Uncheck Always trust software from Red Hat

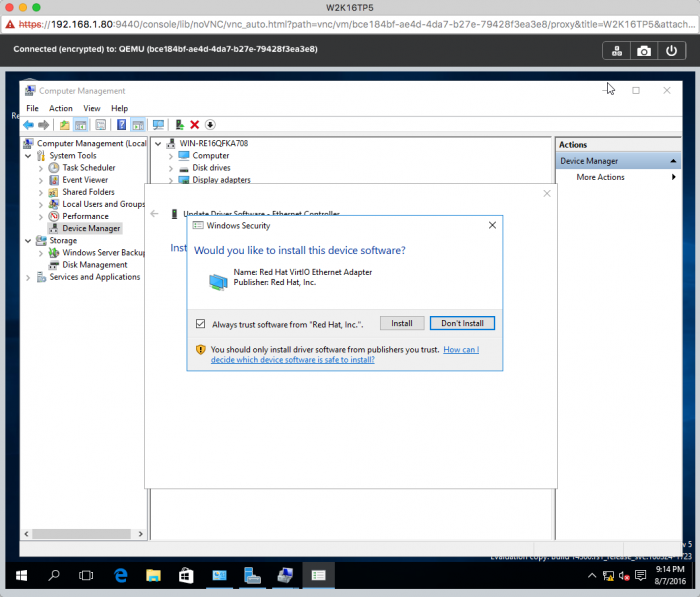point(200,324)
